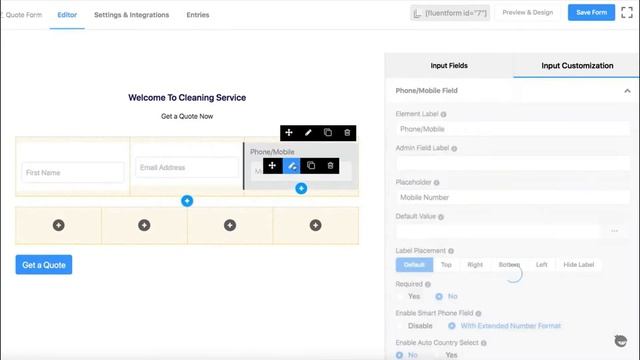Click the duplicate icon in the container toolbar

[328, 133]
